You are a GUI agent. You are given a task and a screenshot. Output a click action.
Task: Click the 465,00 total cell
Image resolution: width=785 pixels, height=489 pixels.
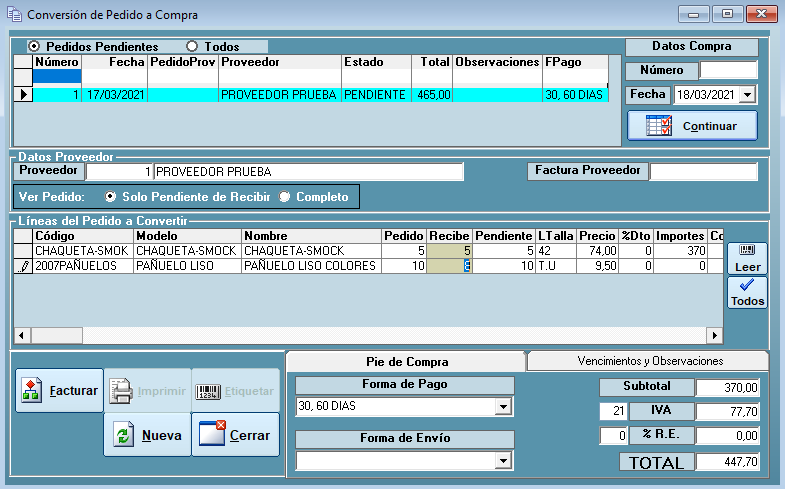[x=432, y=95]
